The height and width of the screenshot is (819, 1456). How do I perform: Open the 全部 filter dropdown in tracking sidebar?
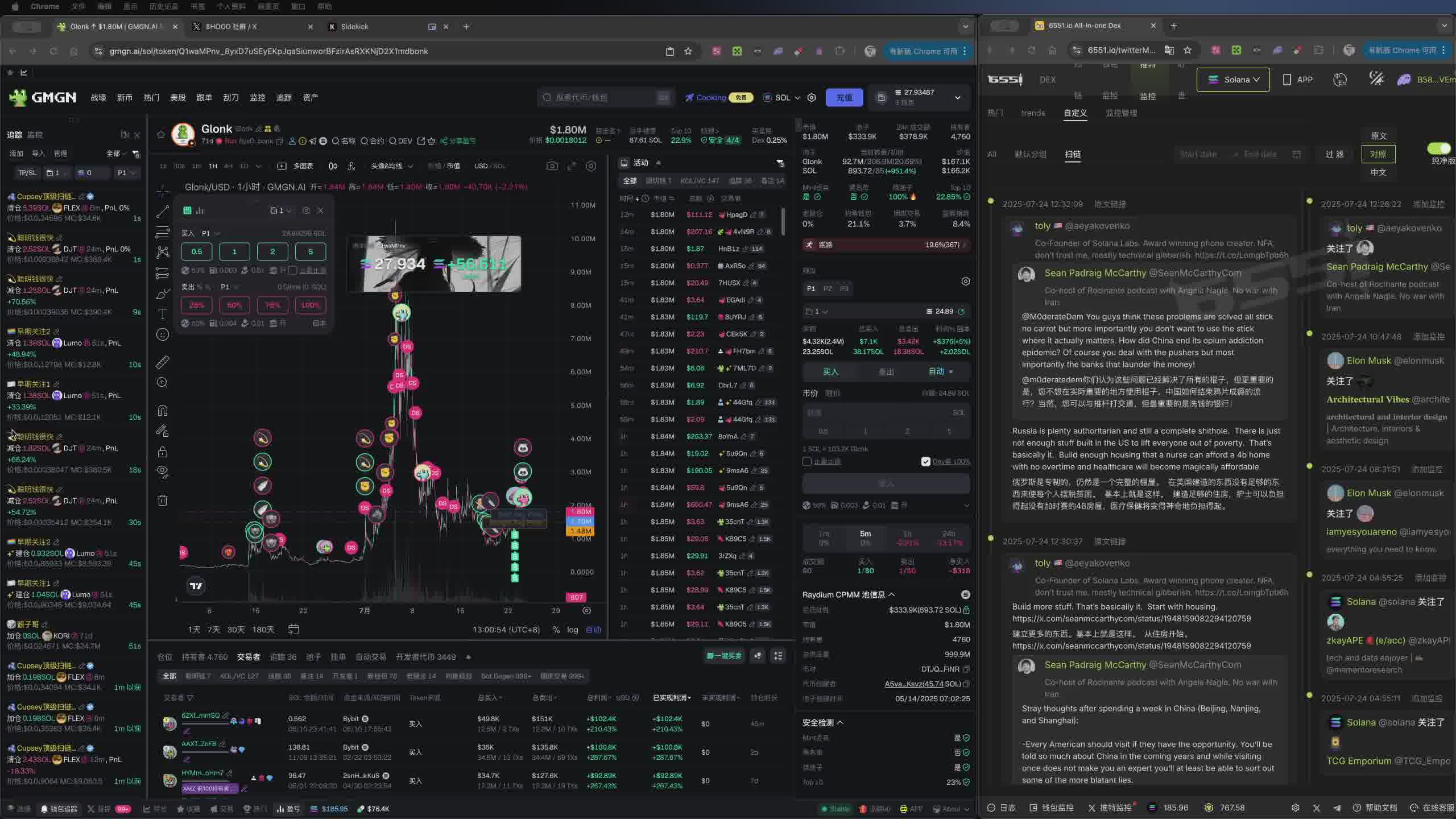(x=116, y=154)
